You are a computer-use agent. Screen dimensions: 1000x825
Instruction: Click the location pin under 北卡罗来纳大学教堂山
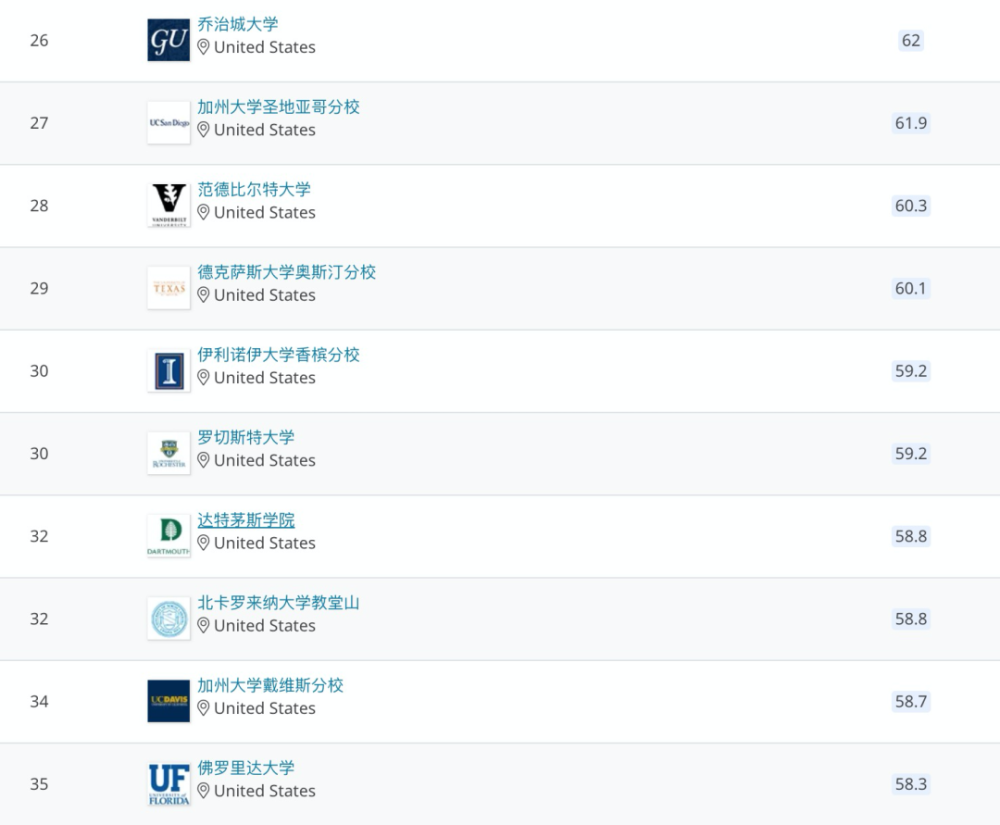pyautogui.click(x=203, y=625)
